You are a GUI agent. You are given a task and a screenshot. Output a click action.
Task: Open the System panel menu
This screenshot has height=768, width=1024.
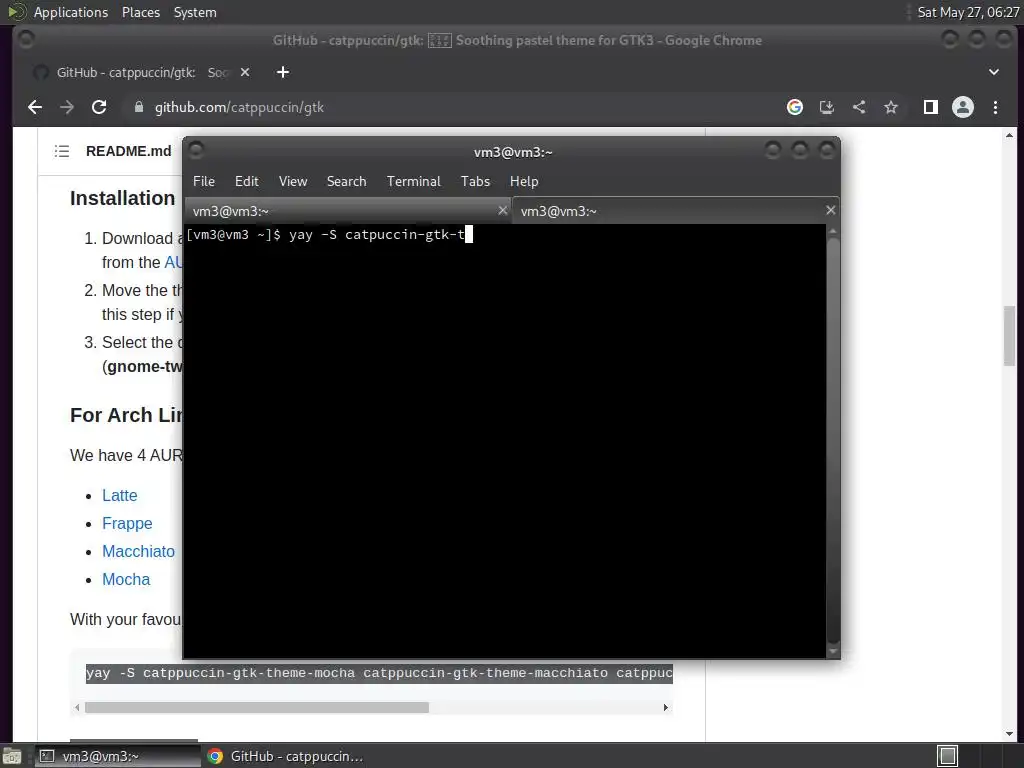pyautogui.click(x=195, y=12)
